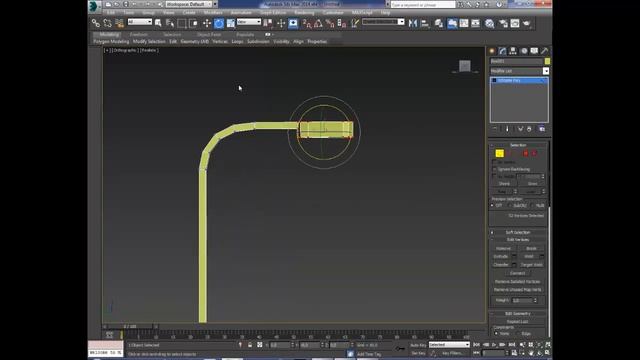This screenshot has height=360, width=640.
Task: Collapse the Selection rollout header
Action: pos(518,145)
